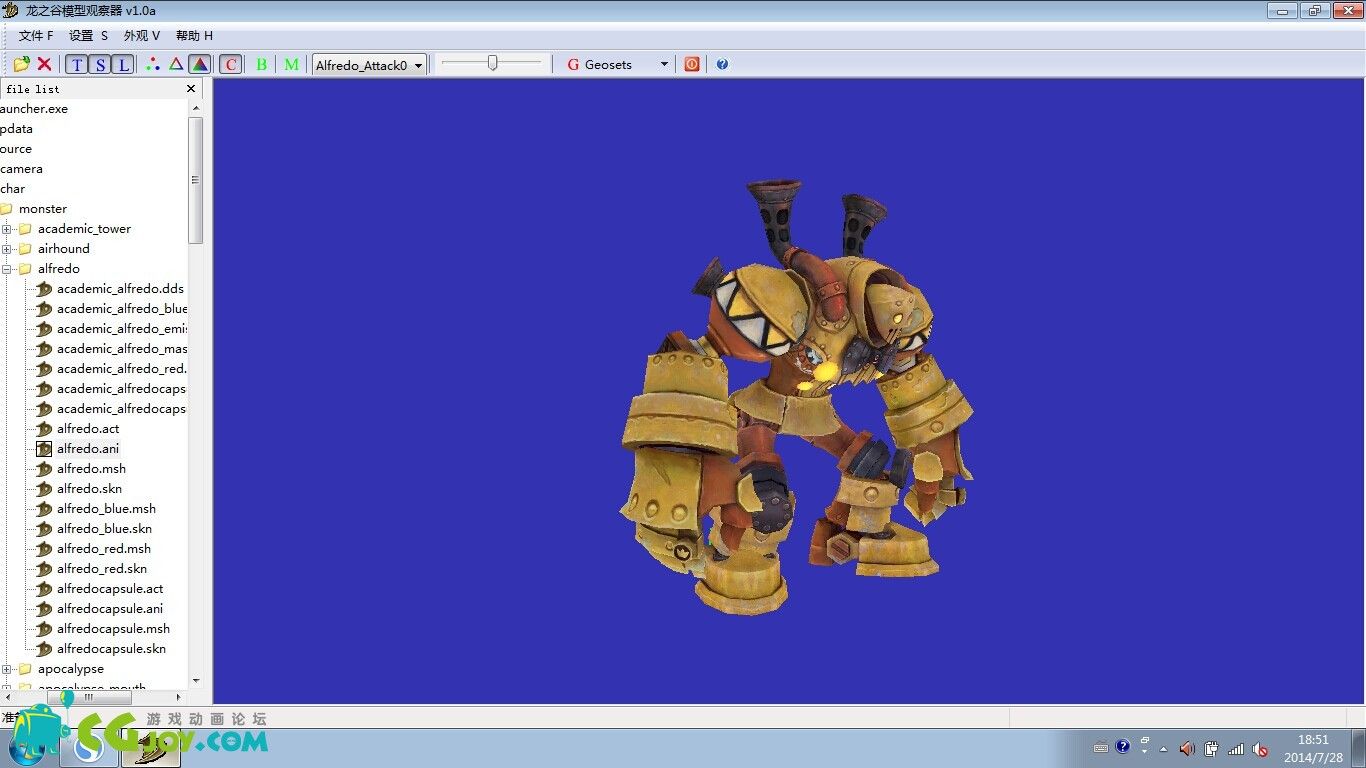Switch to solid shaded triangle display mode

coord(200,64)
